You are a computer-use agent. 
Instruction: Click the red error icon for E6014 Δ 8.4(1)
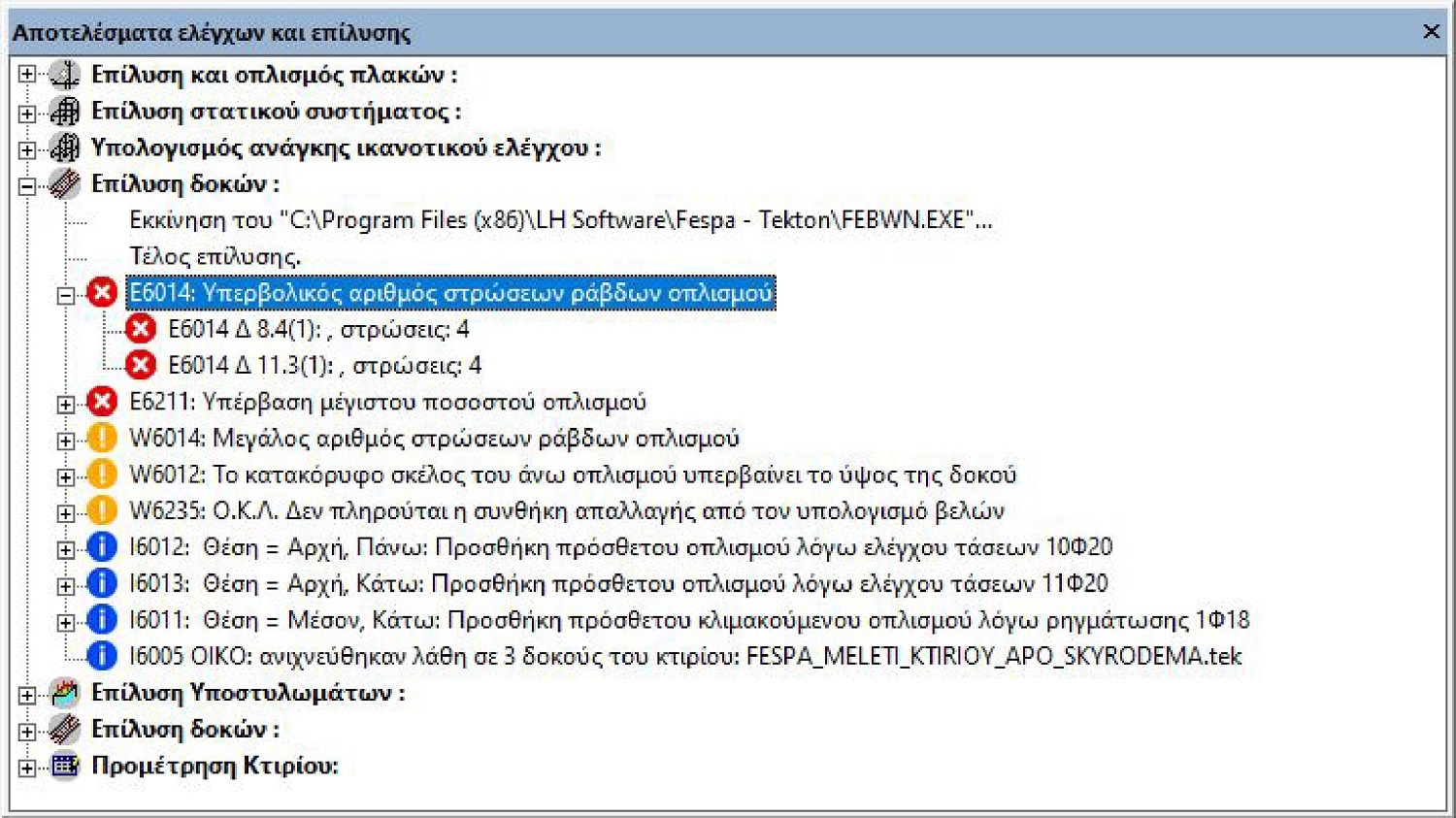141,329
